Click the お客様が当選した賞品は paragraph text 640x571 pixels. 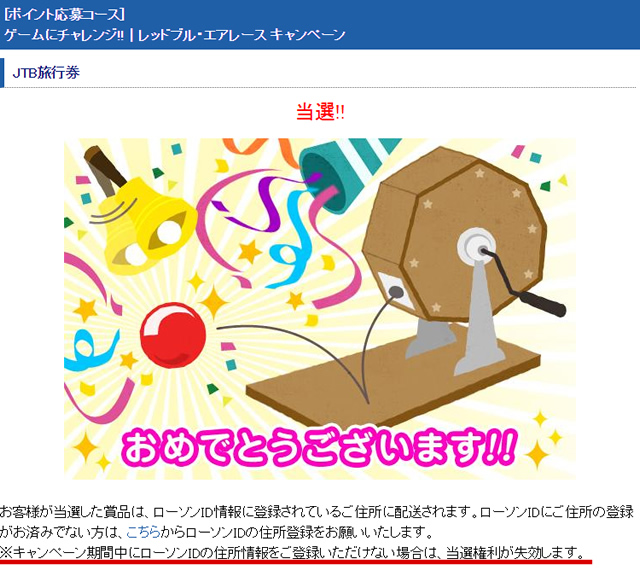pos(317,522)
